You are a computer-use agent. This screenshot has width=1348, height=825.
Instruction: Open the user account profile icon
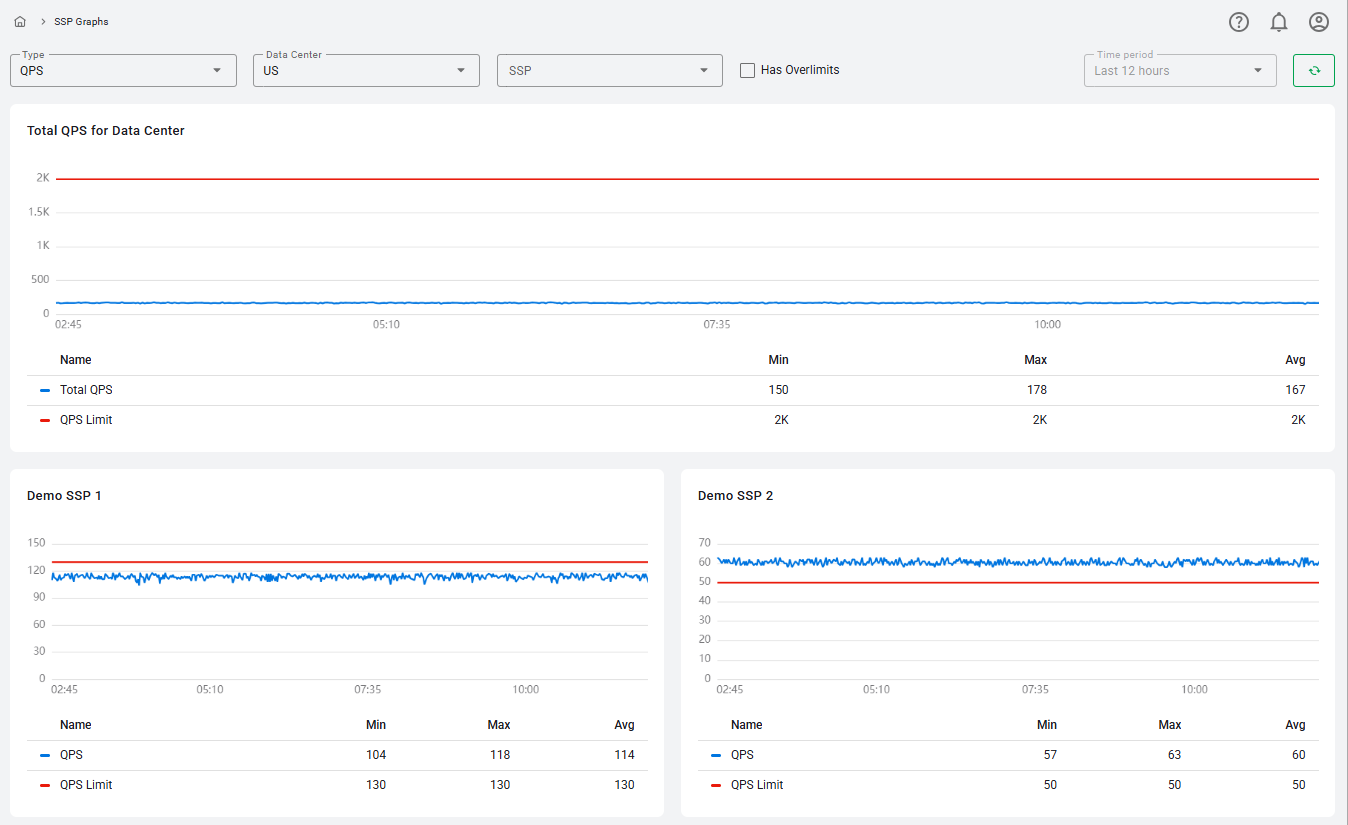1319,22
